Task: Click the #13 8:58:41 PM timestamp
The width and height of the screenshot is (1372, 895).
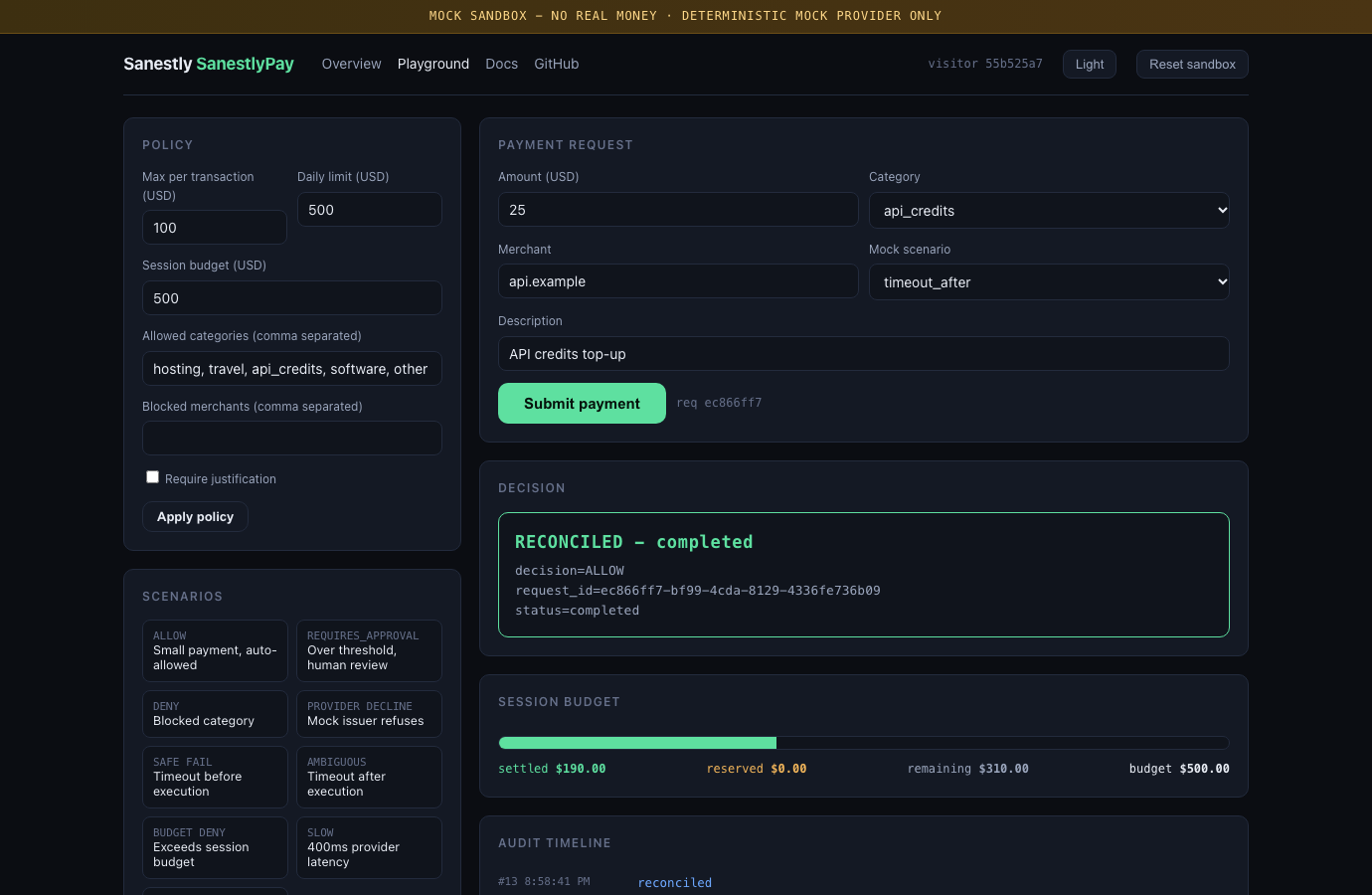Action: 544,882
